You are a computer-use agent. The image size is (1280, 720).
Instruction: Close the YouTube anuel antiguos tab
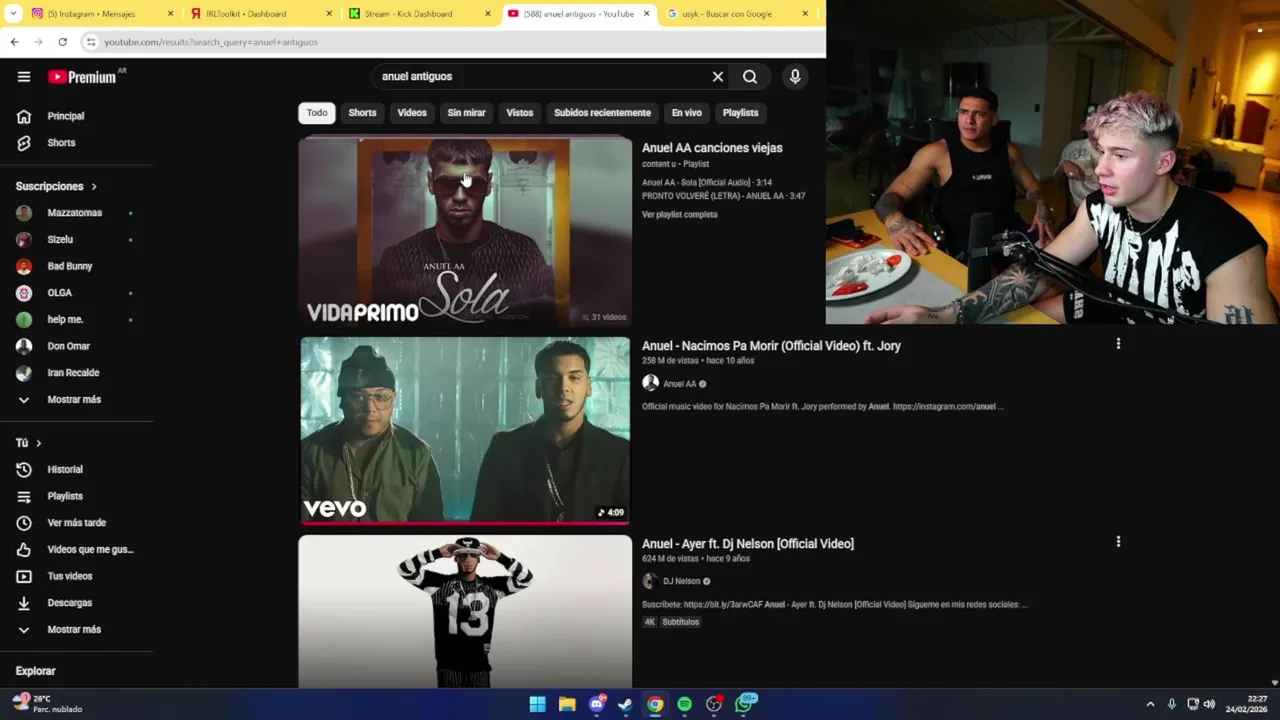pos(646,14)
